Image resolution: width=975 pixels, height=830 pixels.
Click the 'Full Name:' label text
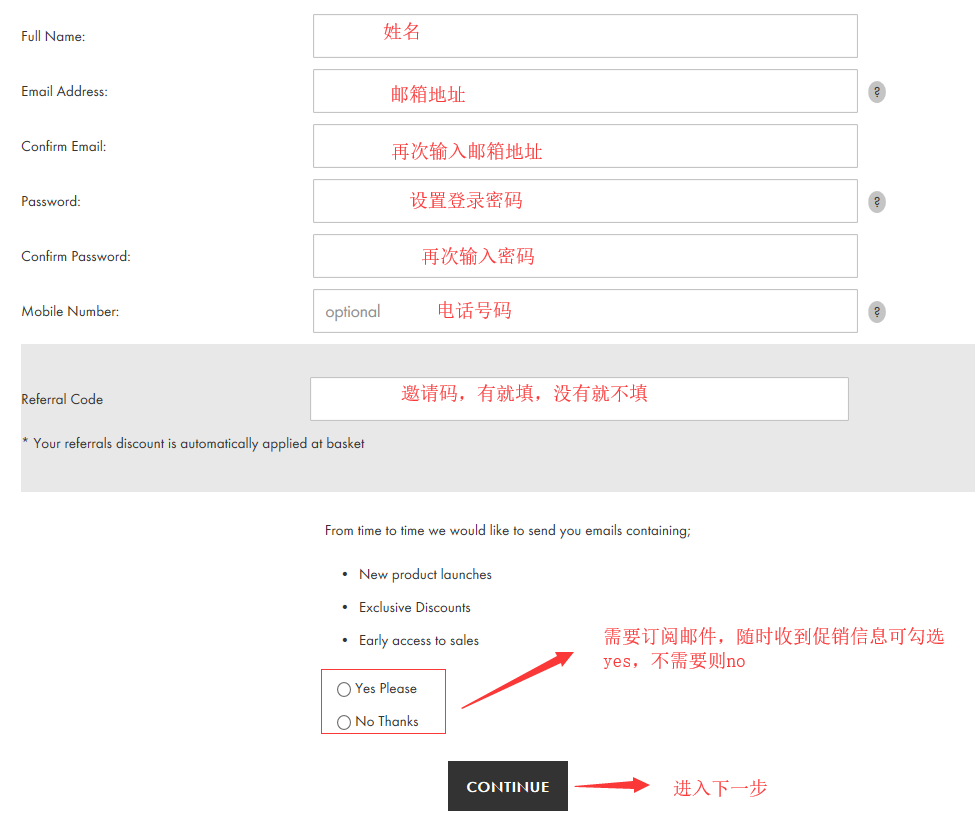[53, 37]
